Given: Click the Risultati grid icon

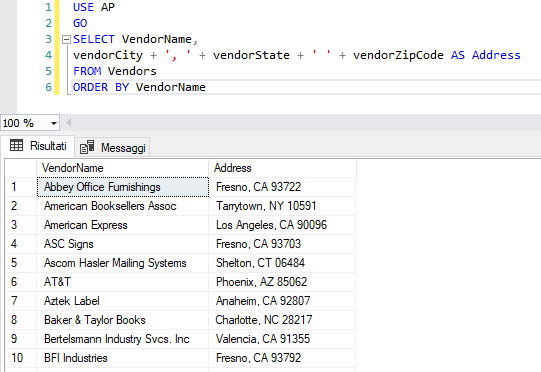Looking at the screenshot, I should pyautogui.click(x=16, y=146).
